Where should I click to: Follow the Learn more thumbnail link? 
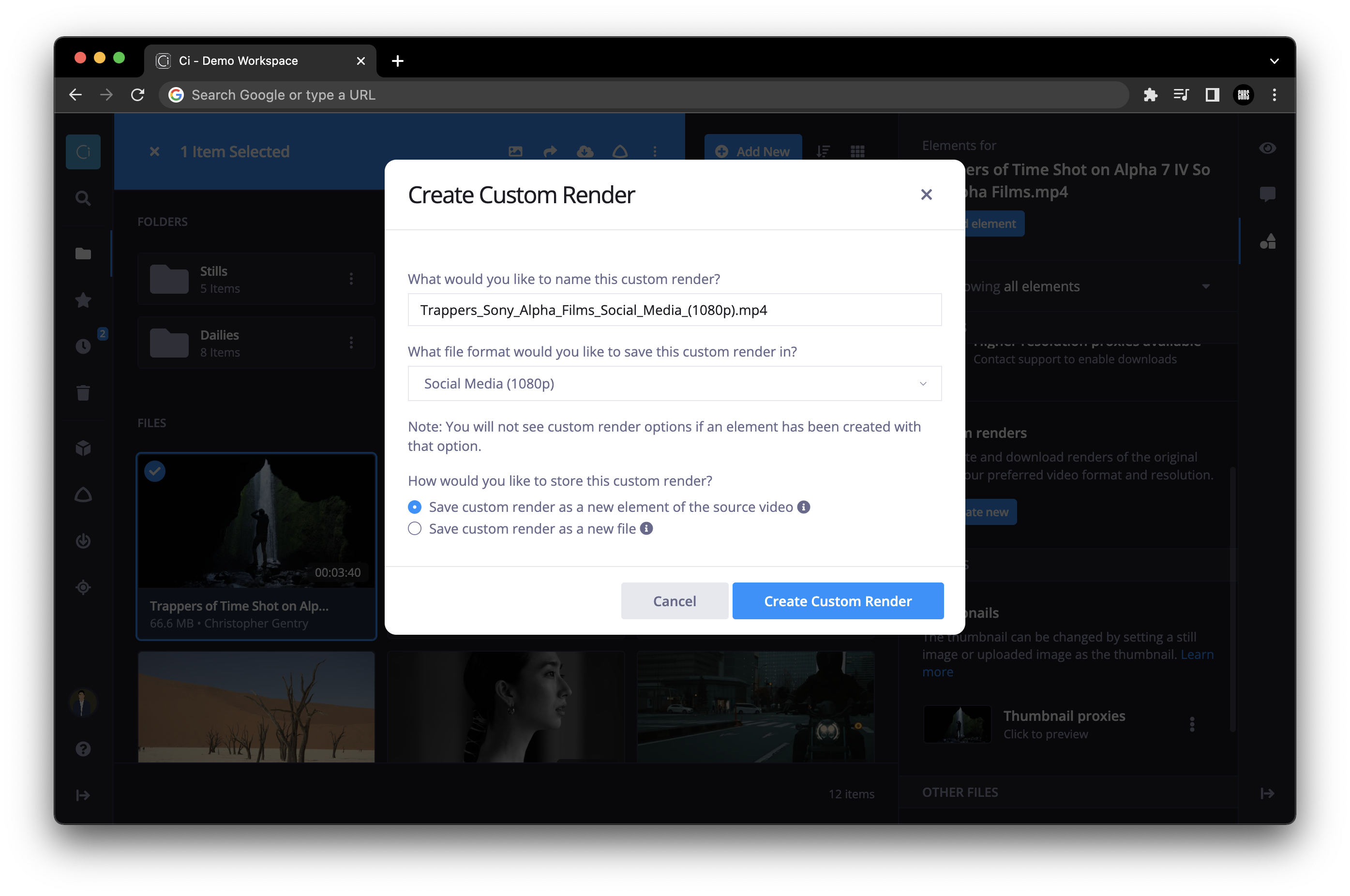click(1197, 654)
